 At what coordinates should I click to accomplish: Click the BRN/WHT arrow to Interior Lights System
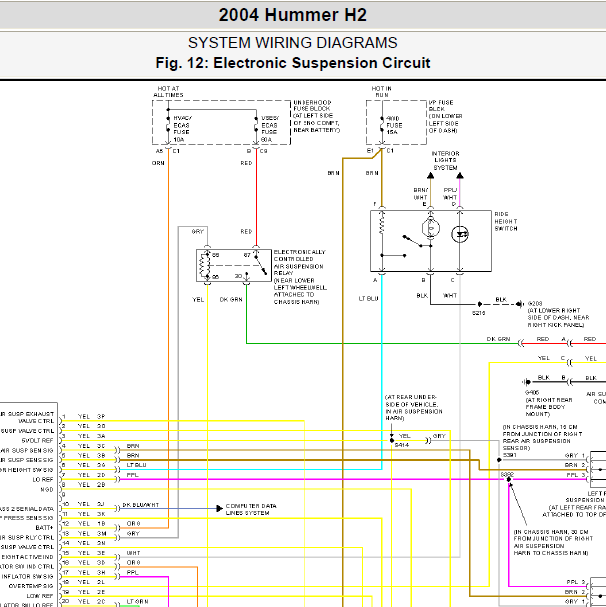431,176
